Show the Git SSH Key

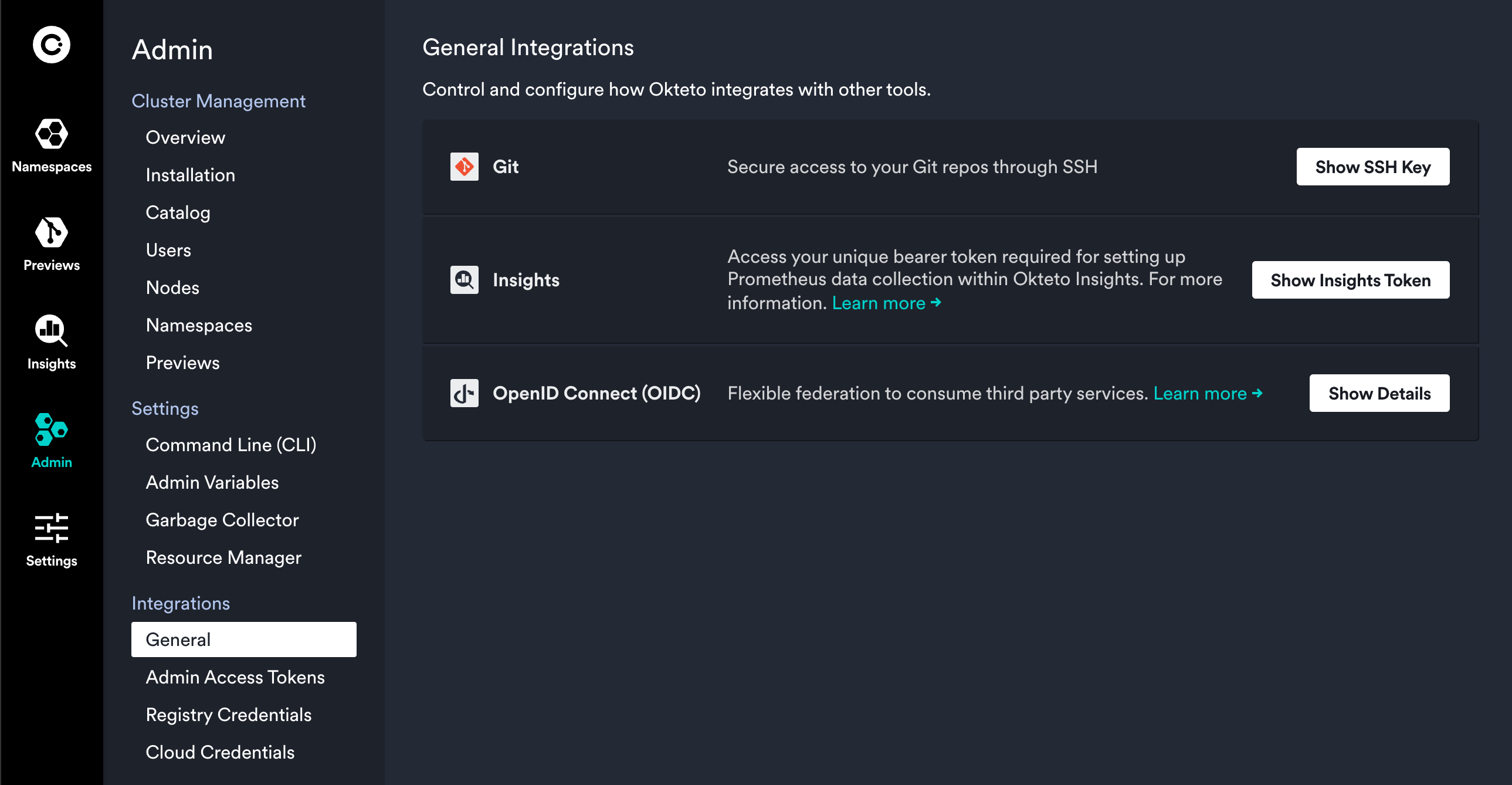coord(1372,167)
